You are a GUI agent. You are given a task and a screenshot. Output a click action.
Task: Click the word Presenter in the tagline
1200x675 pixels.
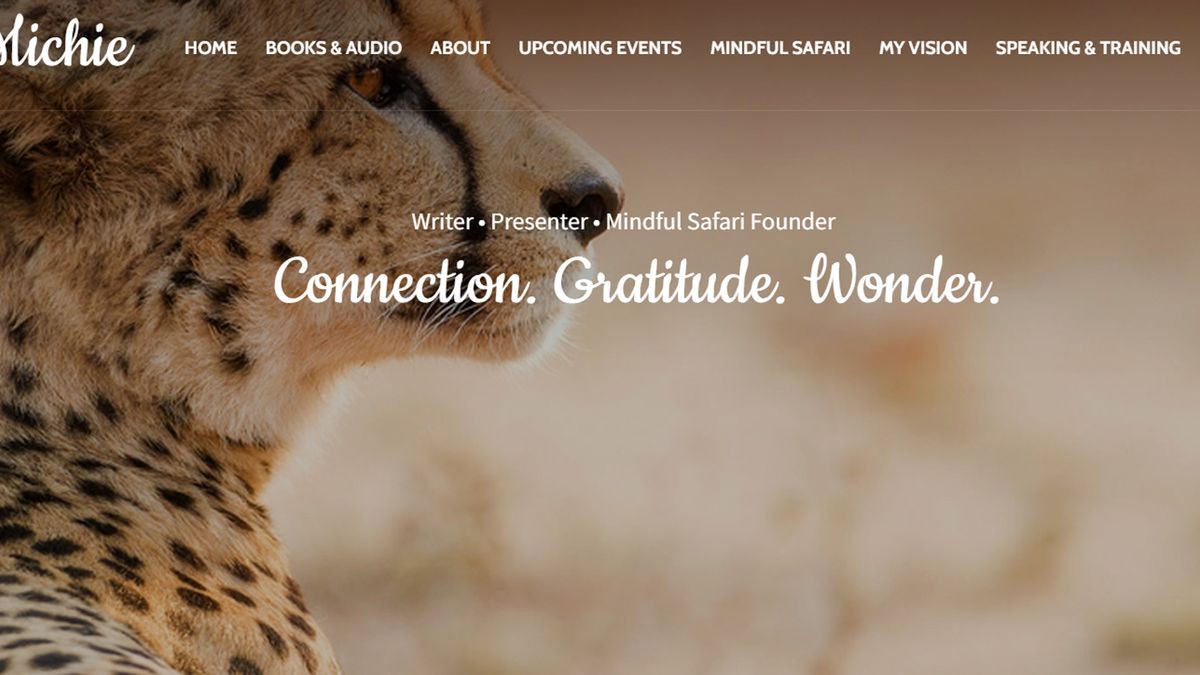pos(539,221)
